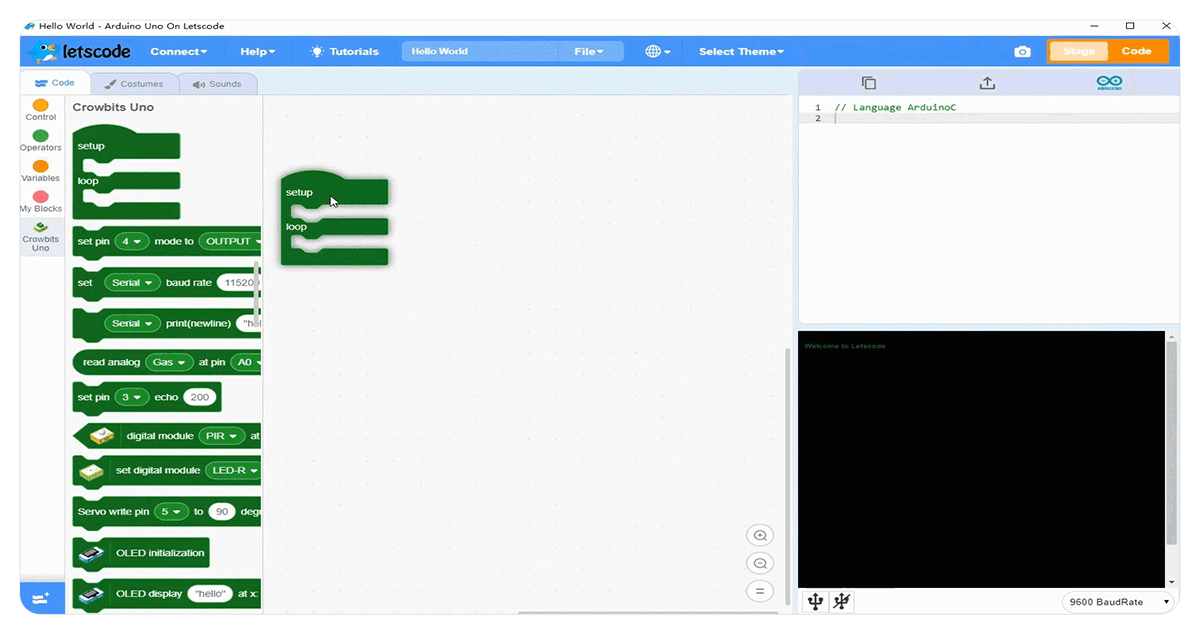Screen dimensions: 1200x634
Task: Choose the Operators block category
Action: pos(41,141)
